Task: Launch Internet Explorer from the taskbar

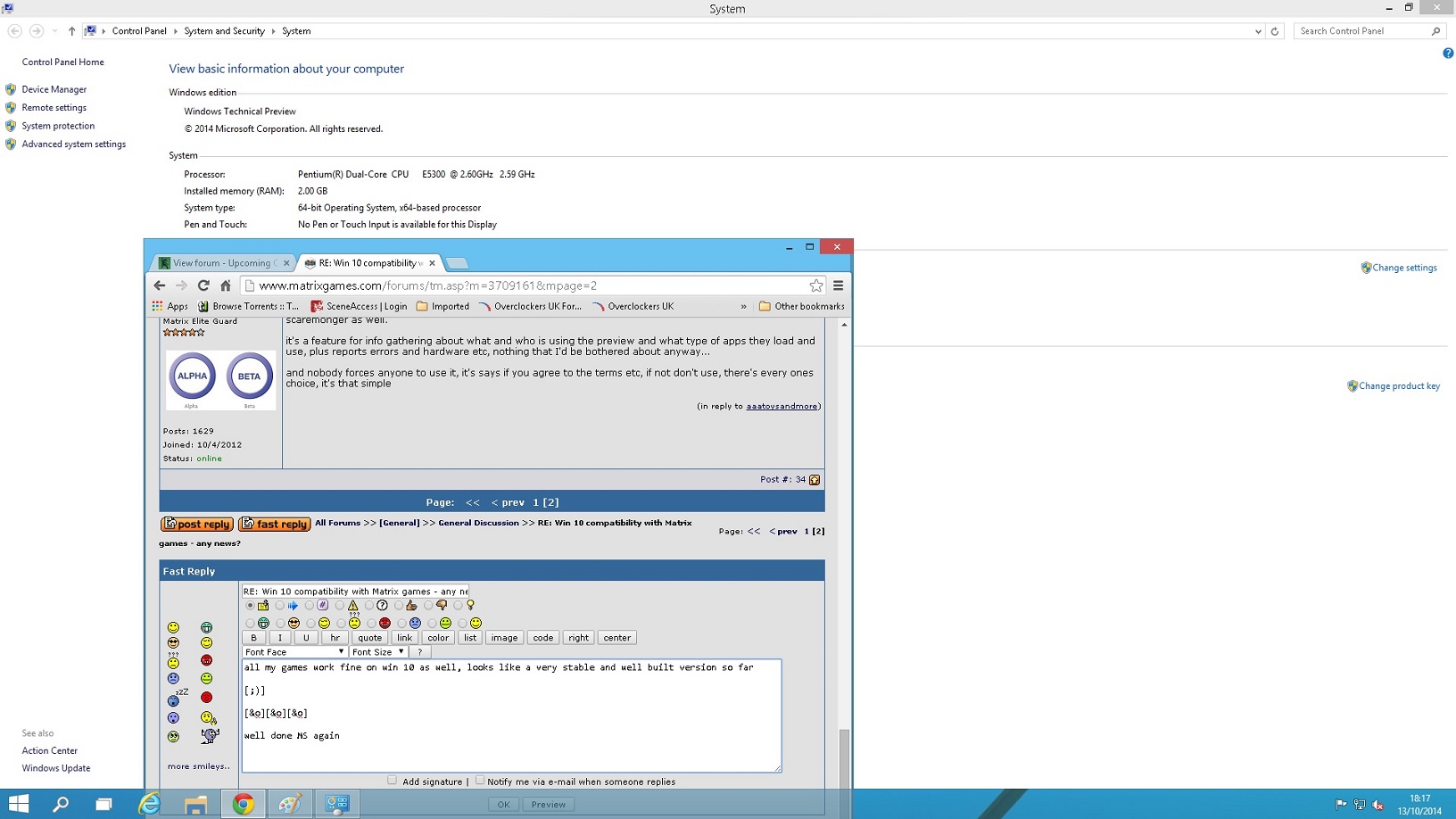Action: pos(150,804)
